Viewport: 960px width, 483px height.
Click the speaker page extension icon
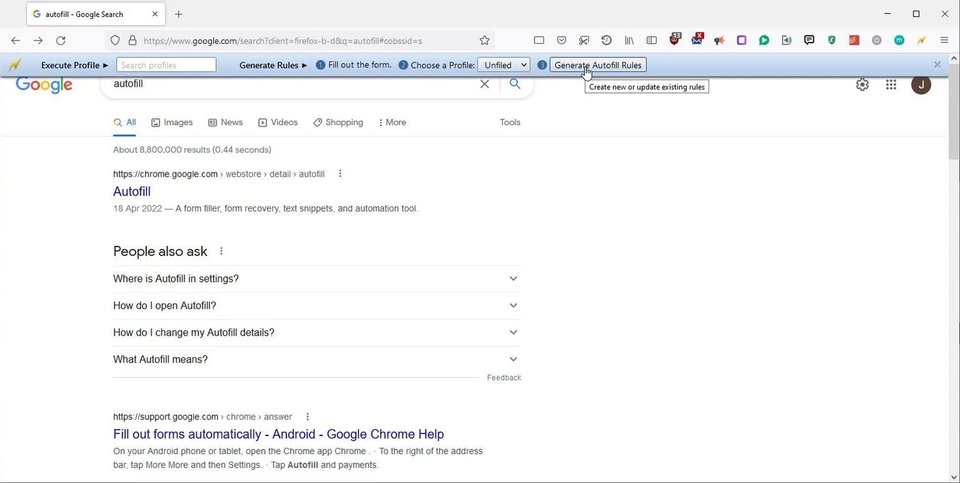(x=787, y=40)
